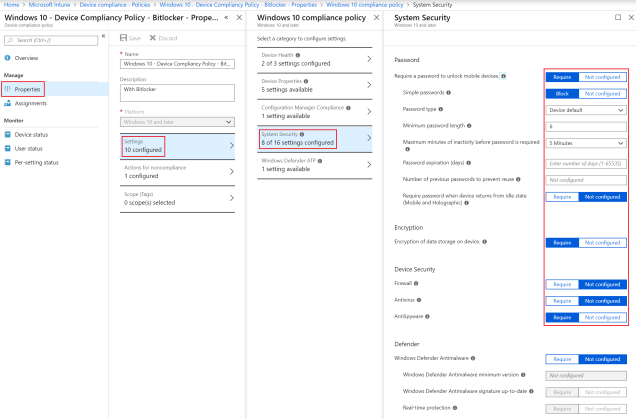The height and width of the screenshot is (419, 636).
Task: Click the Per-setting status icon
Action: point(8,161)
